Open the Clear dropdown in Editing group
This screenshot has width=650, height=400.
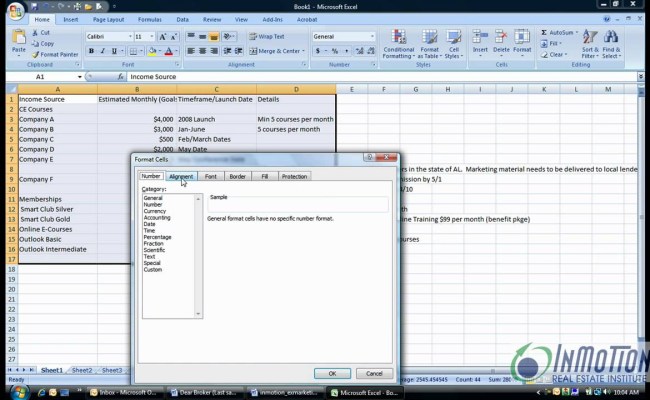point(554,55)
